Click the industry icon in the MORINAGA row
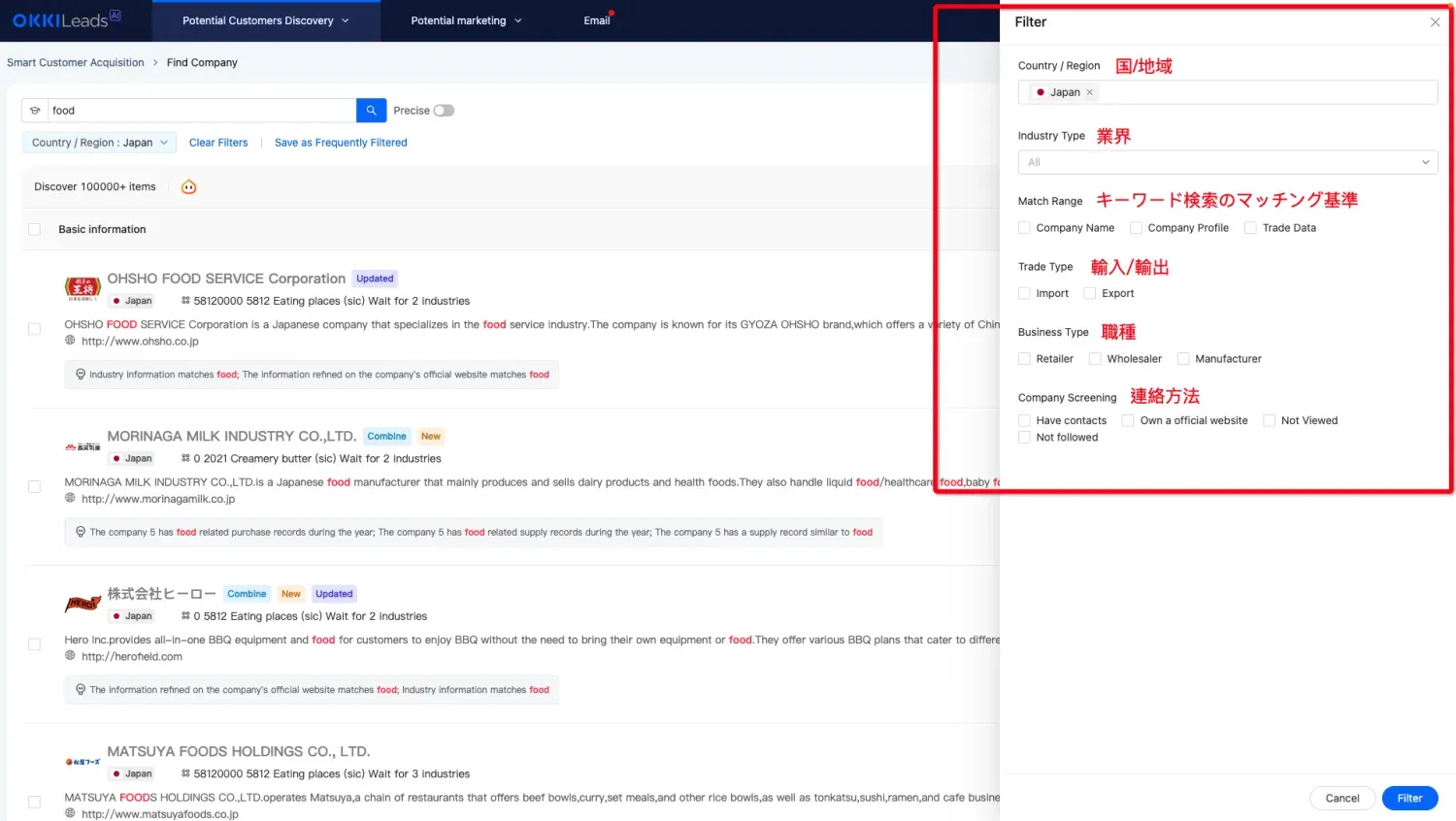1456x821 pixels. [185, 458]
